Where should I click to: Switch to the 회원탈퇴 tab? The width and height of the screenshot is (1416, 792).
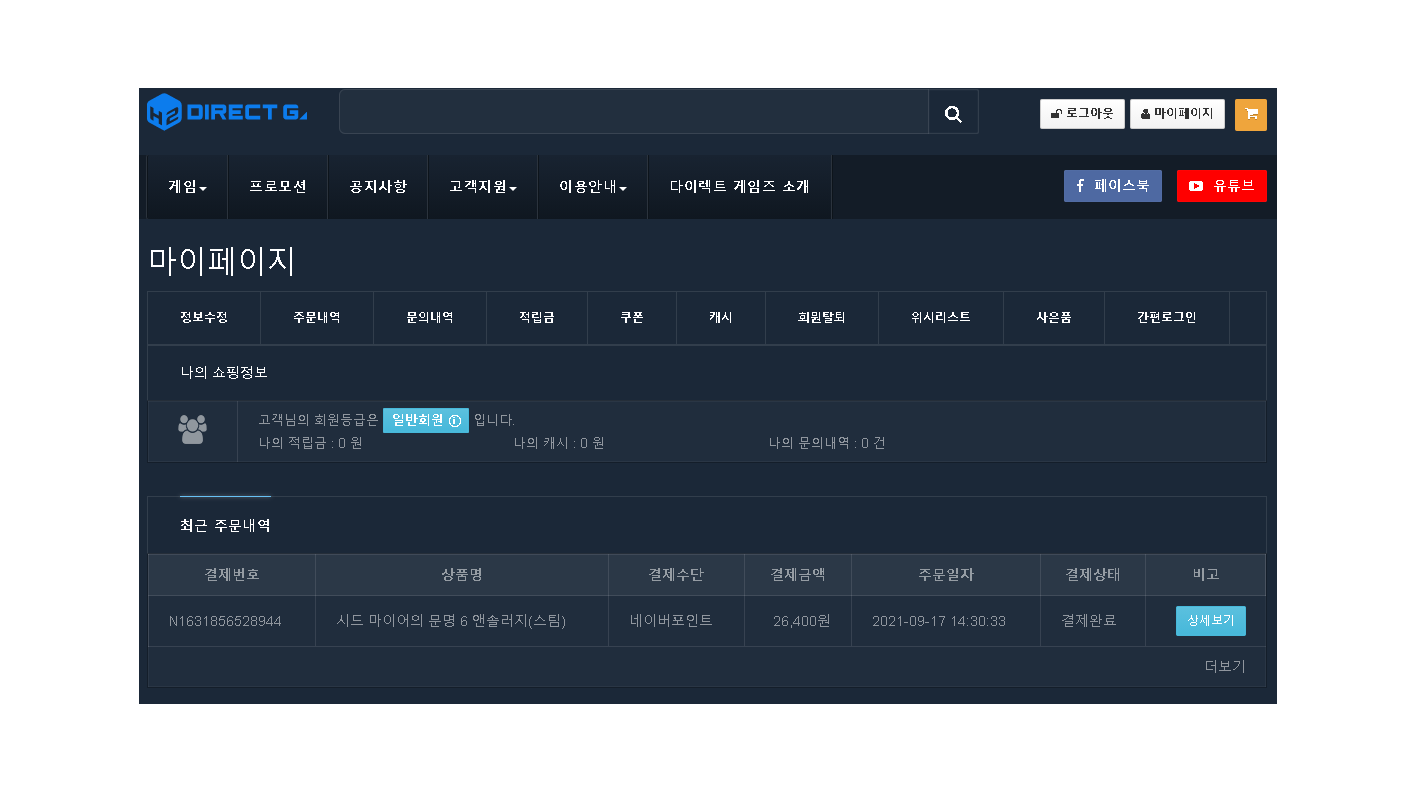click(822, 318)
